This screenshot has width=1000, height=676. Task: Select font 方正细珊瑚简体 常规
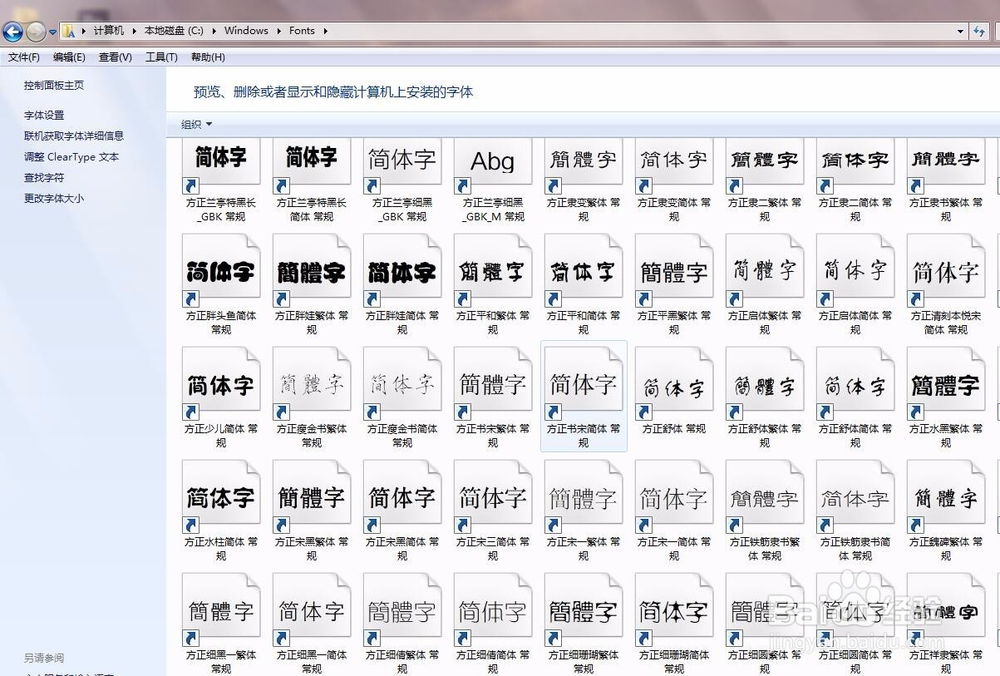tap(673, 623)
